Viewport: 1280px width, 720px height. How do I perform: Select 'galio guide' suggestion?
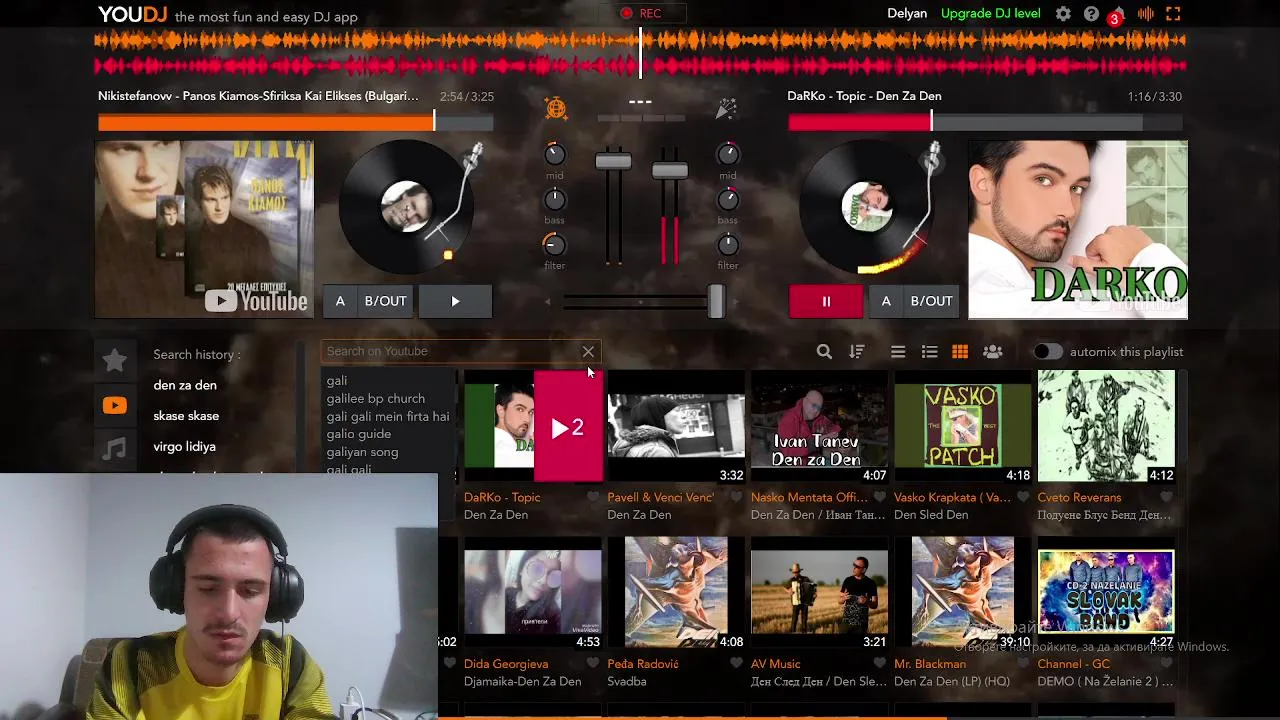[x=359, y=434]
